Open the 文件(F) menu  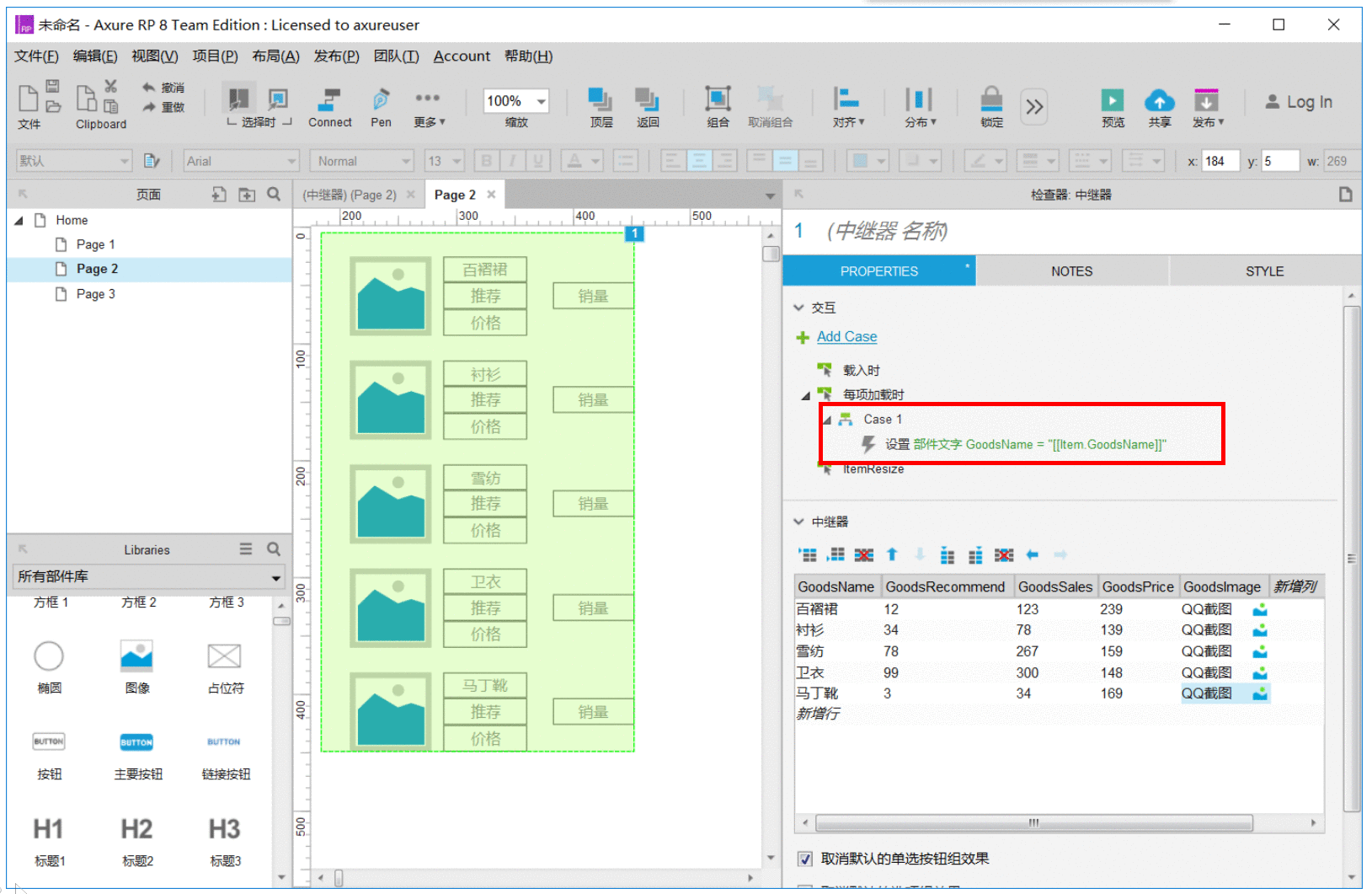point(36,56)
